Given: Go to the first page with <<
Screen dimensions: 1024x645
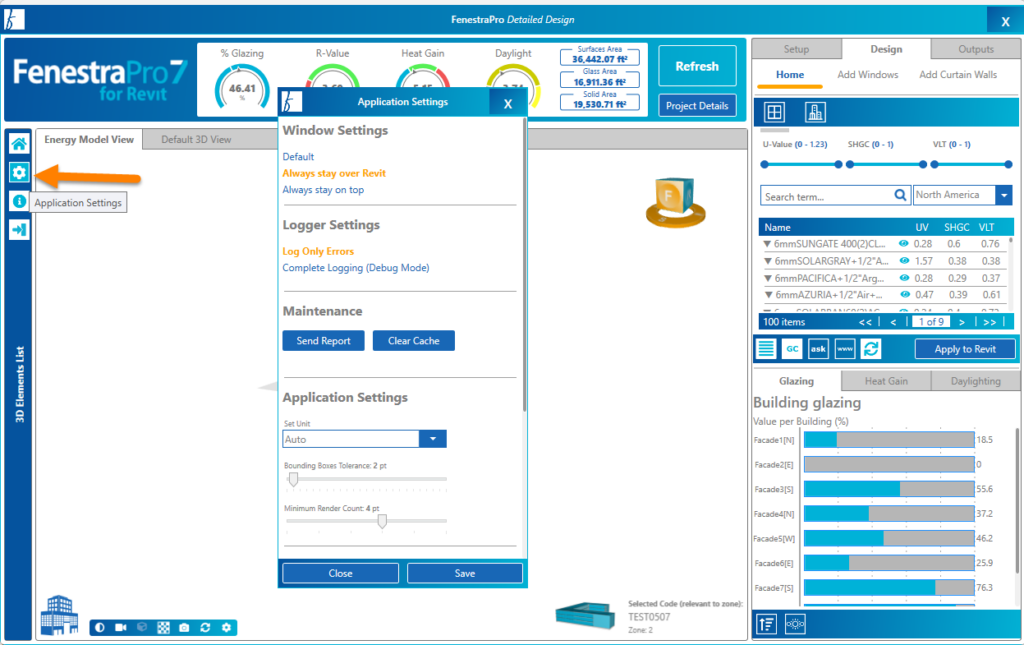Looking at the screenshot, I should (865, 322).
